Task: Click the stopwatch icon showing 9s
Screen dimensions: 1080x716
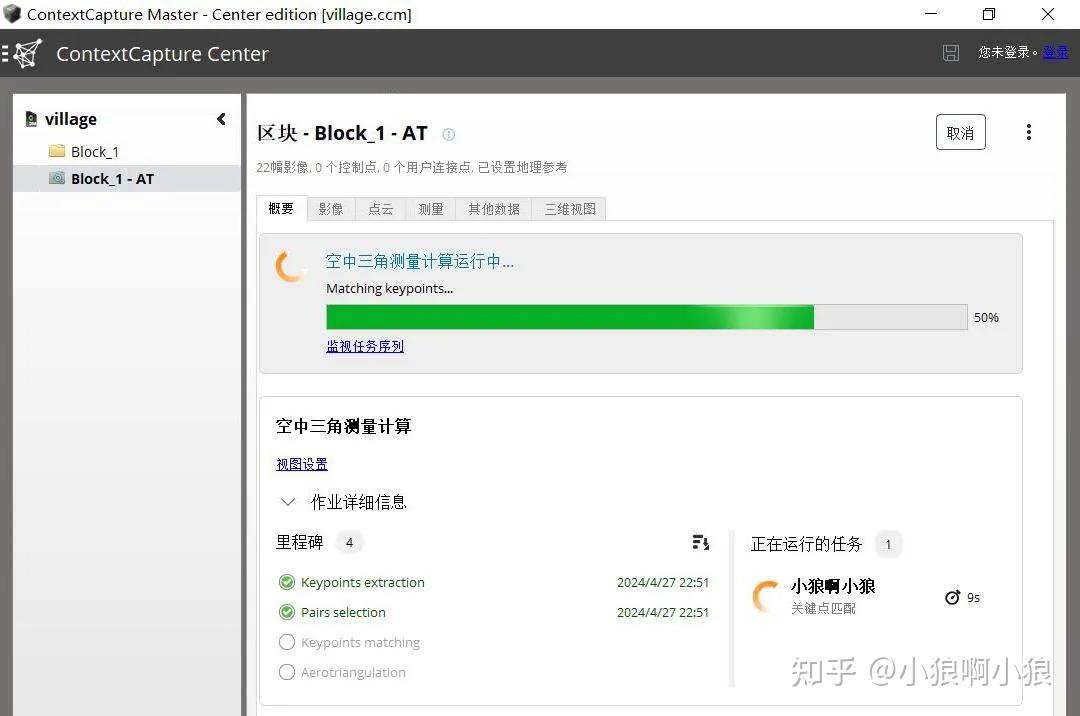Action: tap(952, 597)
